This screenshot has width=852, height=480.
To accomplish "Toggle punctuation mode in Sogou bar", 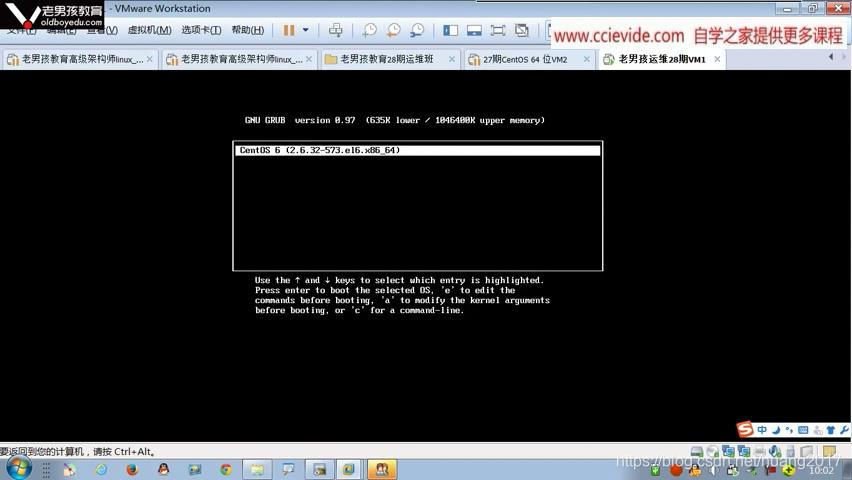I will coord(790,430).
